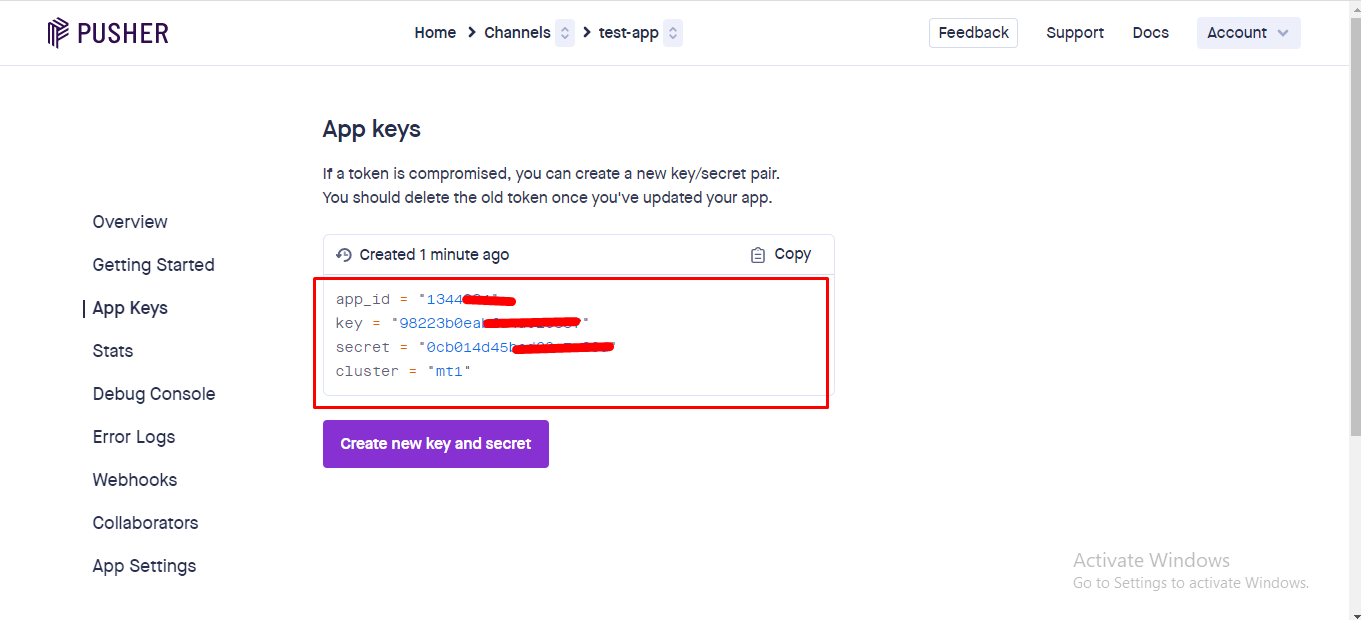1361x620 pixels.
Task: Open the Stats section
Action: pyautogui.click(x=113, y=351)
